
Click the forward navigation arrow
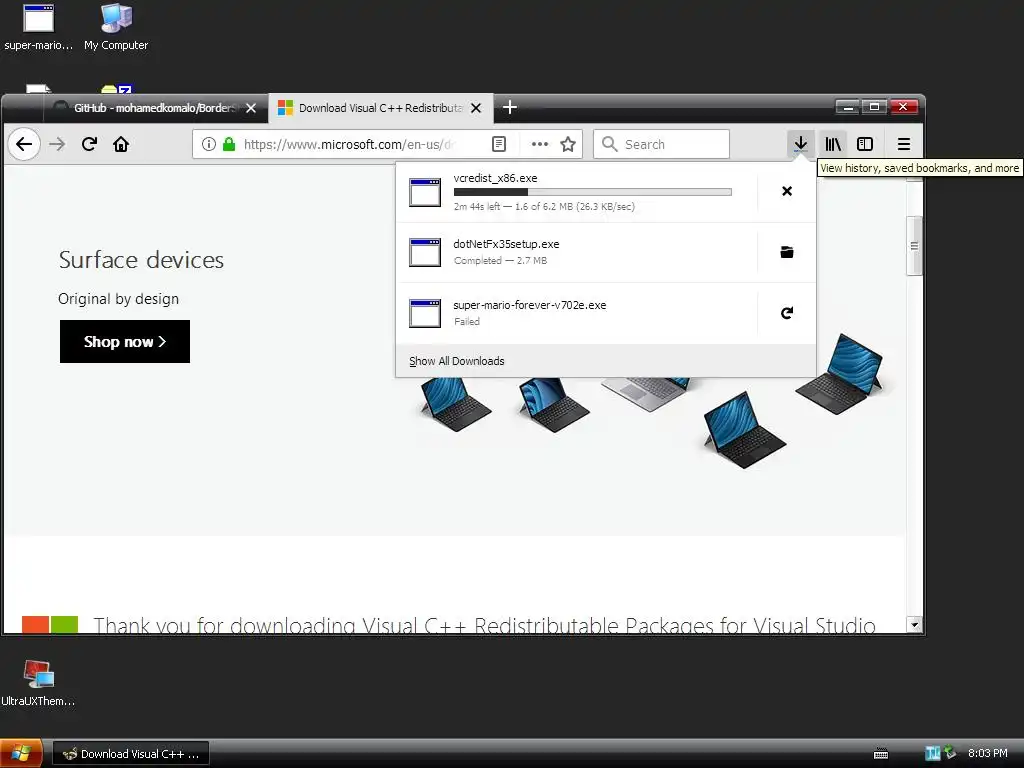tap(57, 144)
